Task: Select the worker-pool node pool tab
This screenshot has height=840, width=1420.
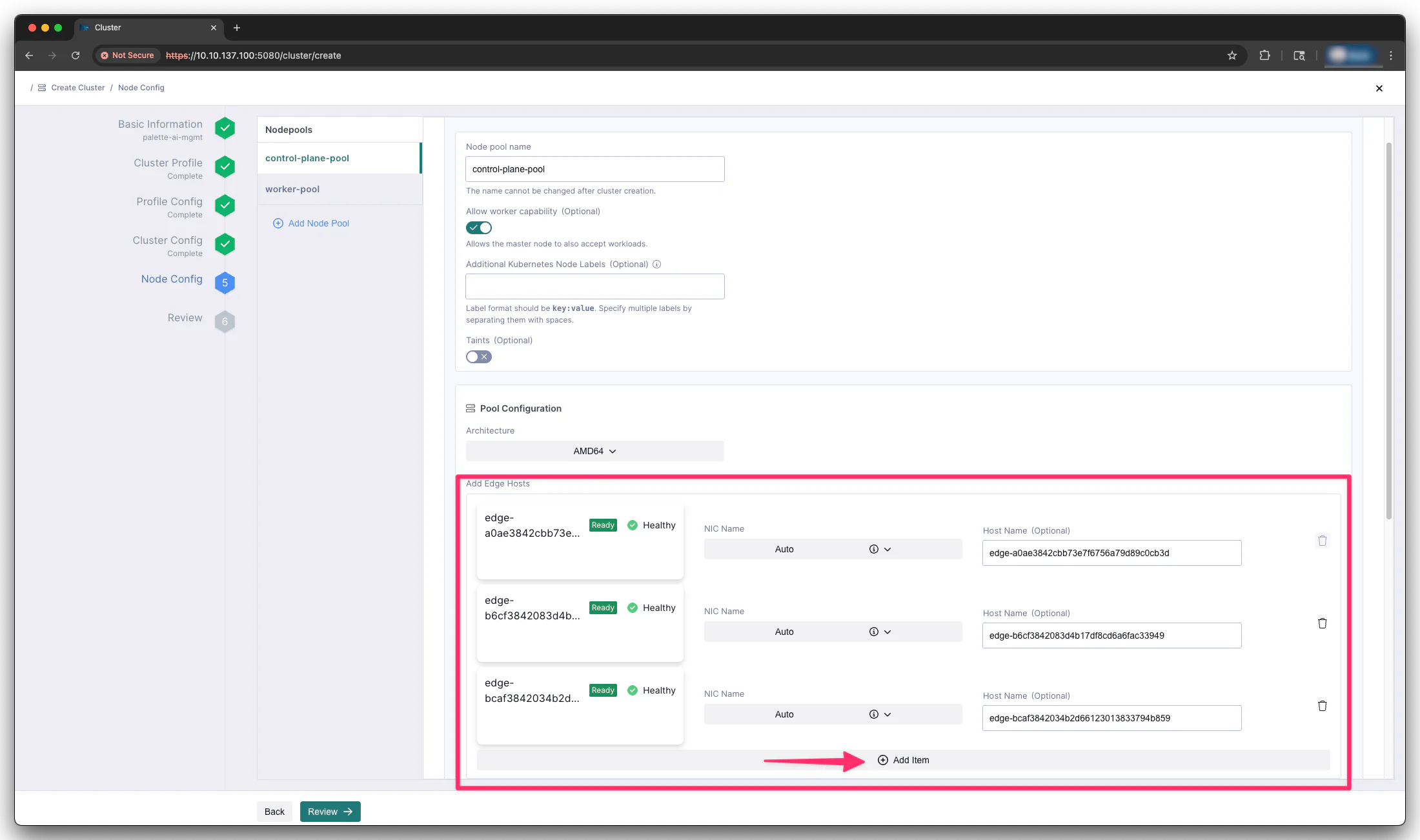Action: pos(292,189)
